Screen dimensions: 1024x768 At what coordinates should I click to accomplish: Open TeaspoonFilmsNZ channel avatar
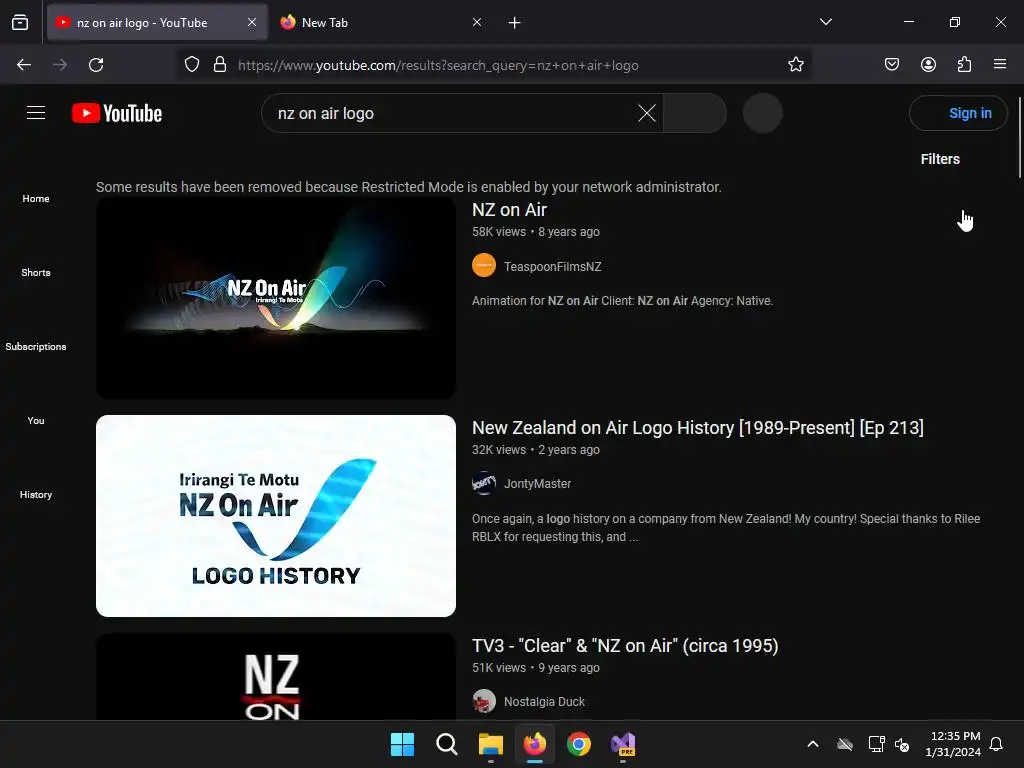coord(484,265)
